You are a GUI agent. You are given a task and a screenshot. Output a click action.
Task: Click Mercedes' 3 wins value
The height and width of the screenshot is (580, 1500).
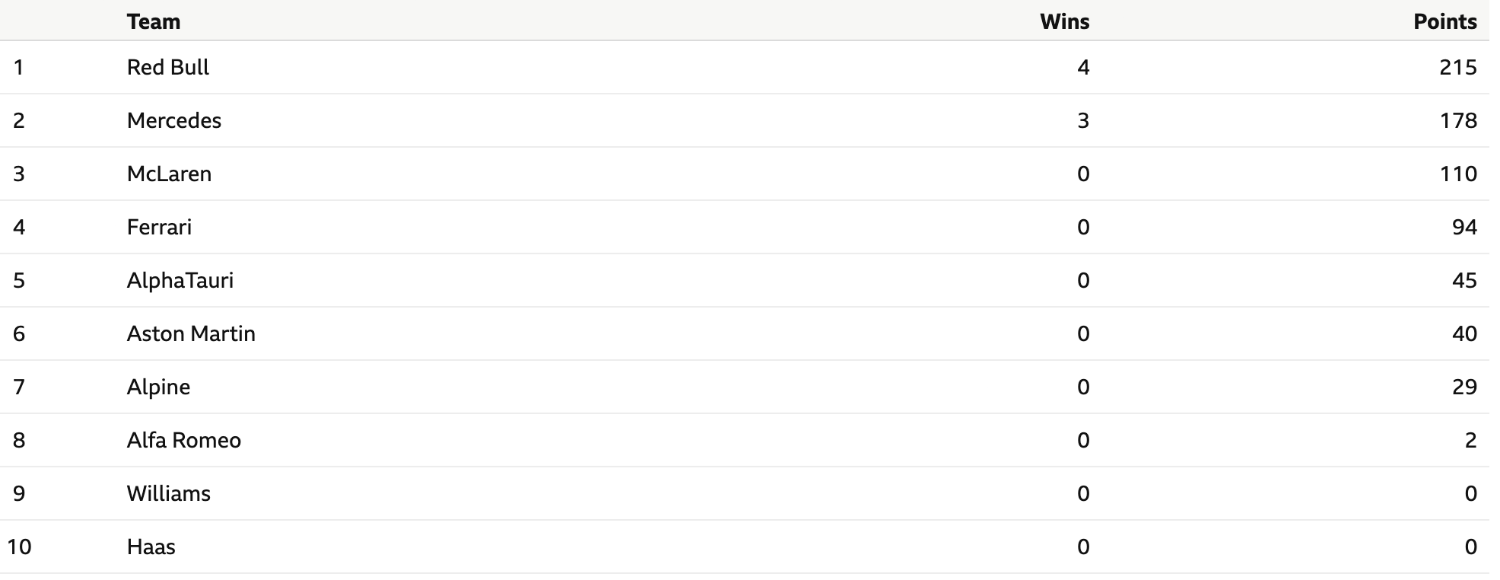(x=1083, y=121)
